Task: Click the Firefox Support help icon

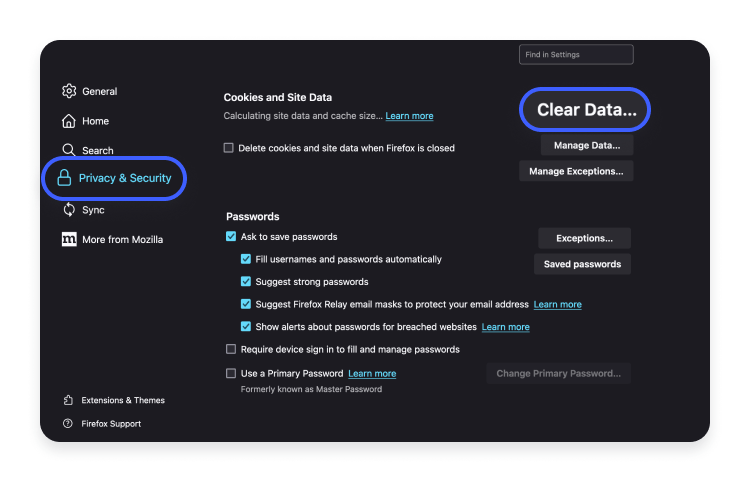Action: click(x=68, y=424)
